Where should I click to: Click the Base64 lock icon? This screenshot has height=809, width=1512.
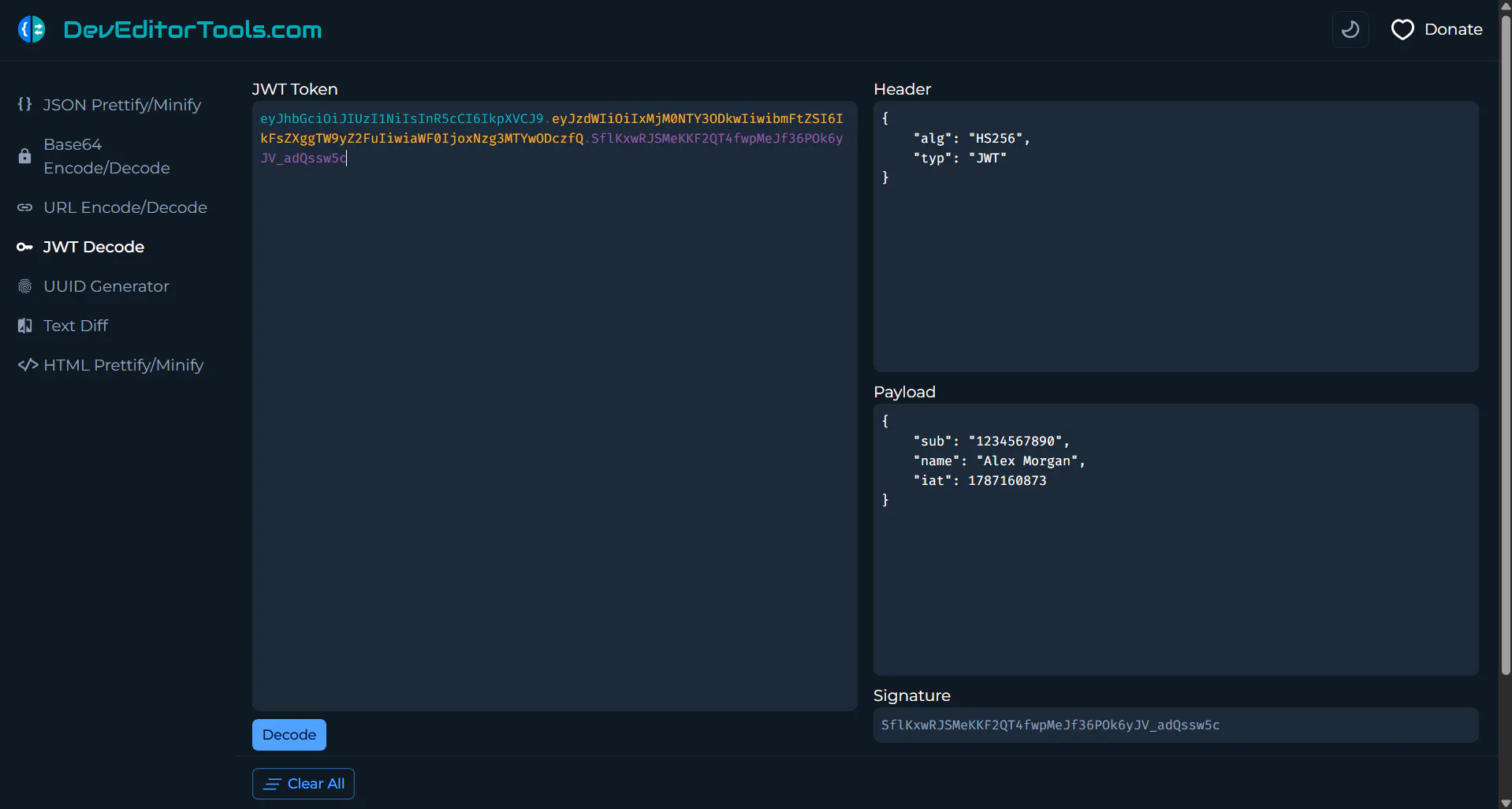point(24,156)
